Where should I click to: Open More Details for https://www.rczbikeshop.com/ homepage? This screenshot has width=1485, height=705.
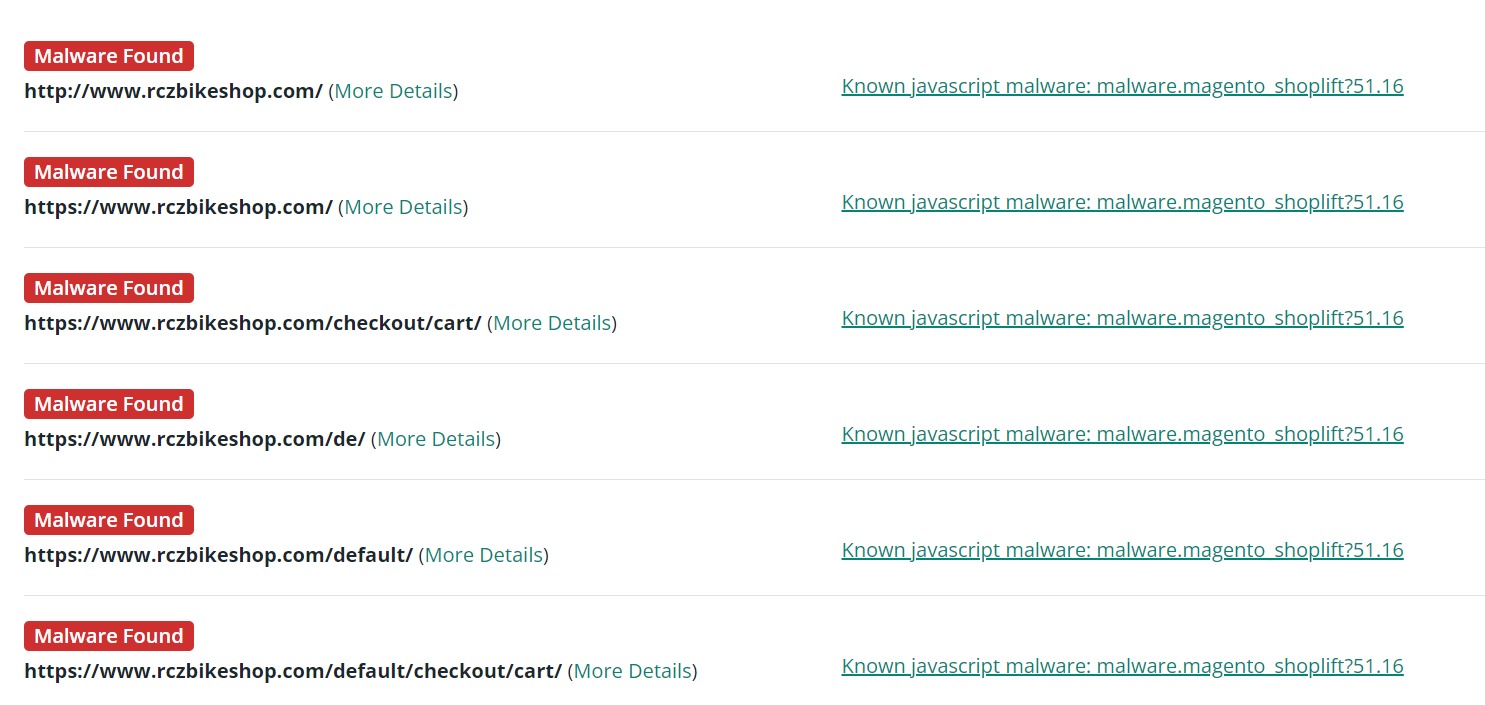tap(403, 207)
